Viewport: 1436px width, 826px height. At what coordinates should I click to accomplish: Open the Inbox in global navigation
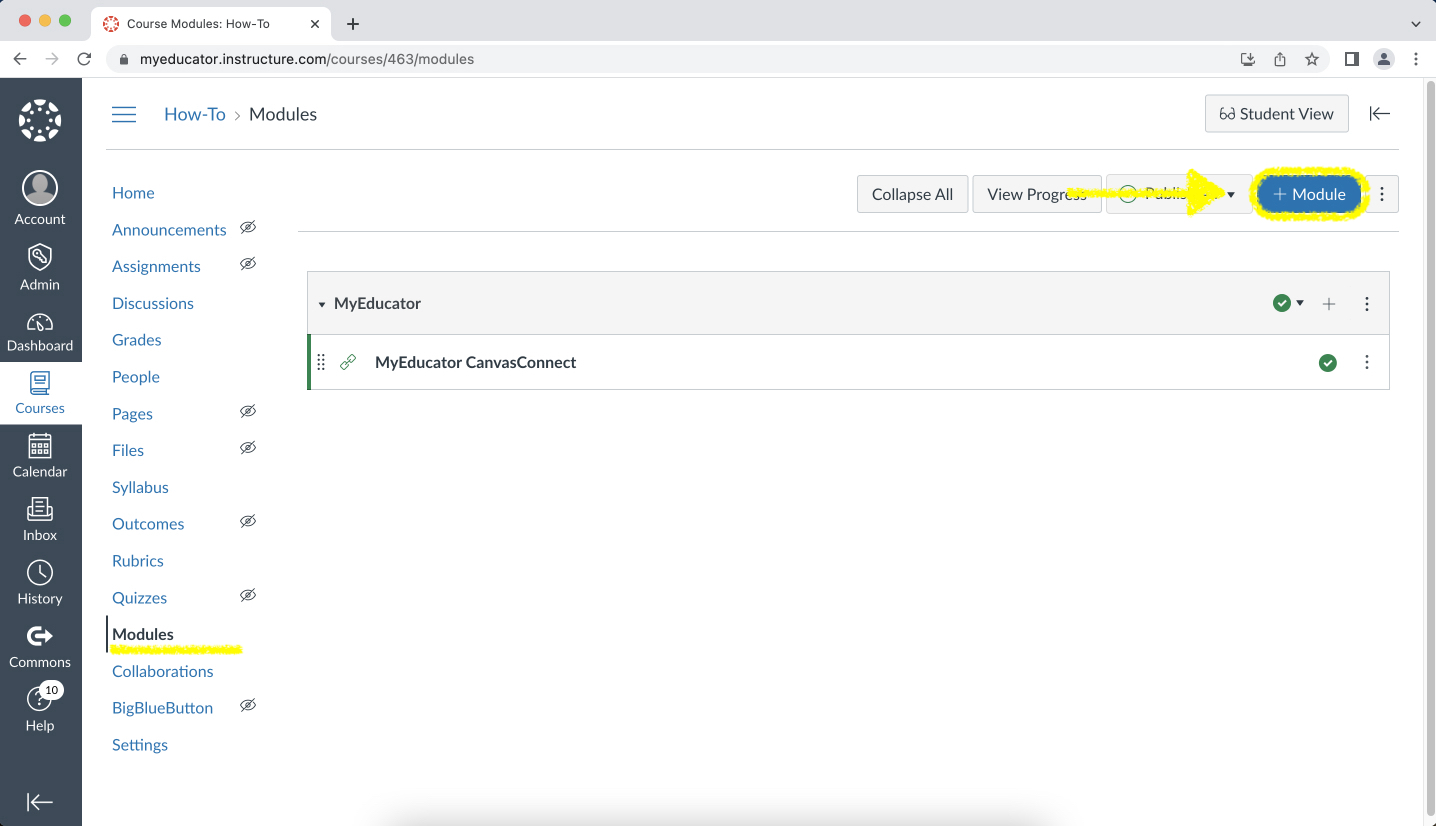[x=40, y=519]
